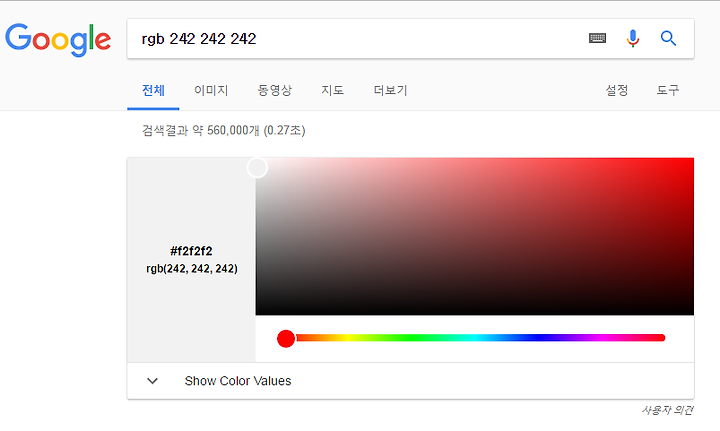Click the Show Color Values label
The width and height of the screenshot is (720, 431).
point(238,381)
